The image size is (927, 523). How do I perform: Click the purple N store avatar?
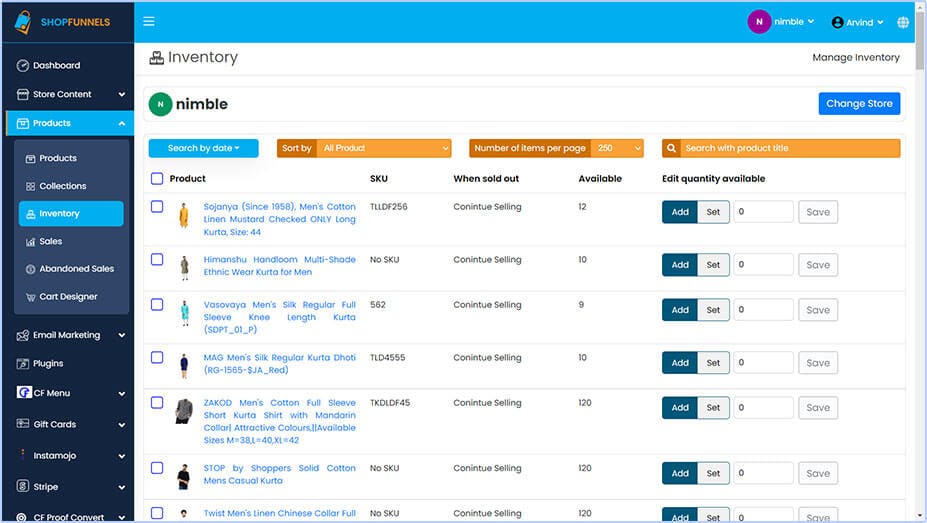tap(759, 22)
